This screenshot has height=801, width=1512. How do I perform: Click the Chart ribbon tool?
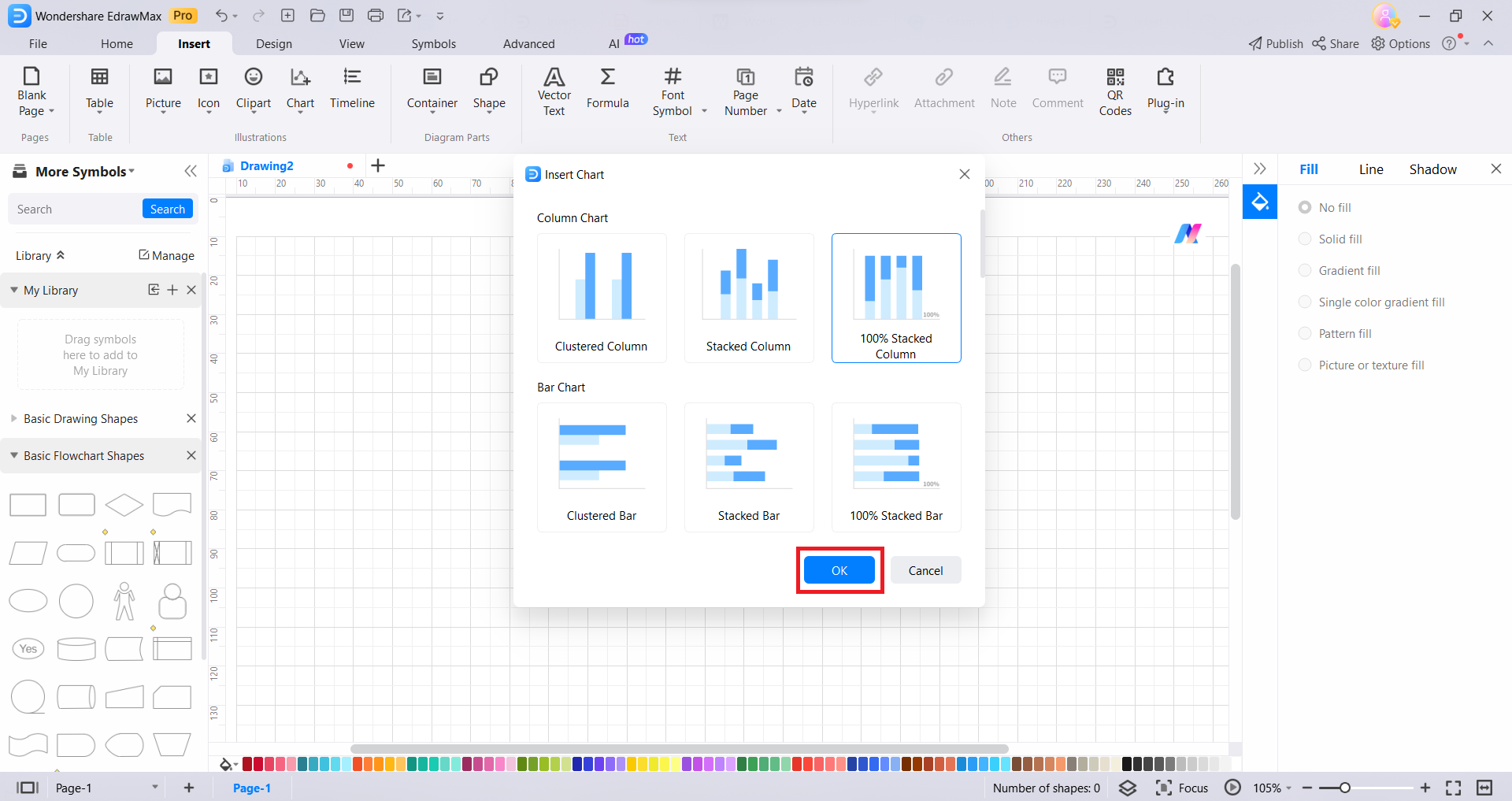(x=300, y=91)
